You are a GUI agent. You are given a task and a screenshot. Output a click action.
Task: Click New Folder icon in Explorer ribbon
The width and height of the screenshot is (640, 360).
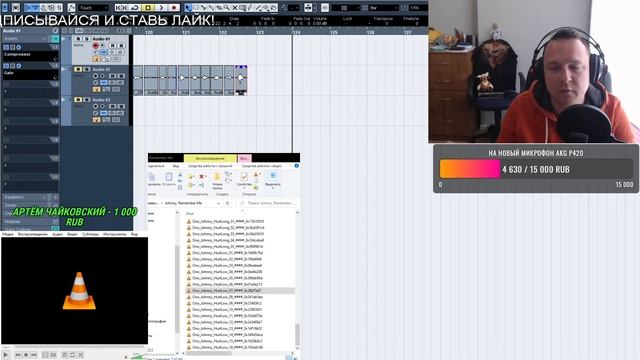click(217, 177)
